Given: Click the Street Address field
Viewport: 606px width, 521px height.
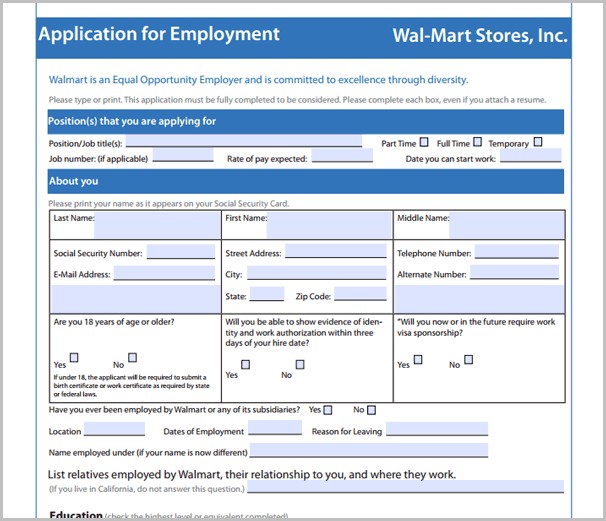Looking at the screenshot, I should pyautogui.click(x=336, y=251).
